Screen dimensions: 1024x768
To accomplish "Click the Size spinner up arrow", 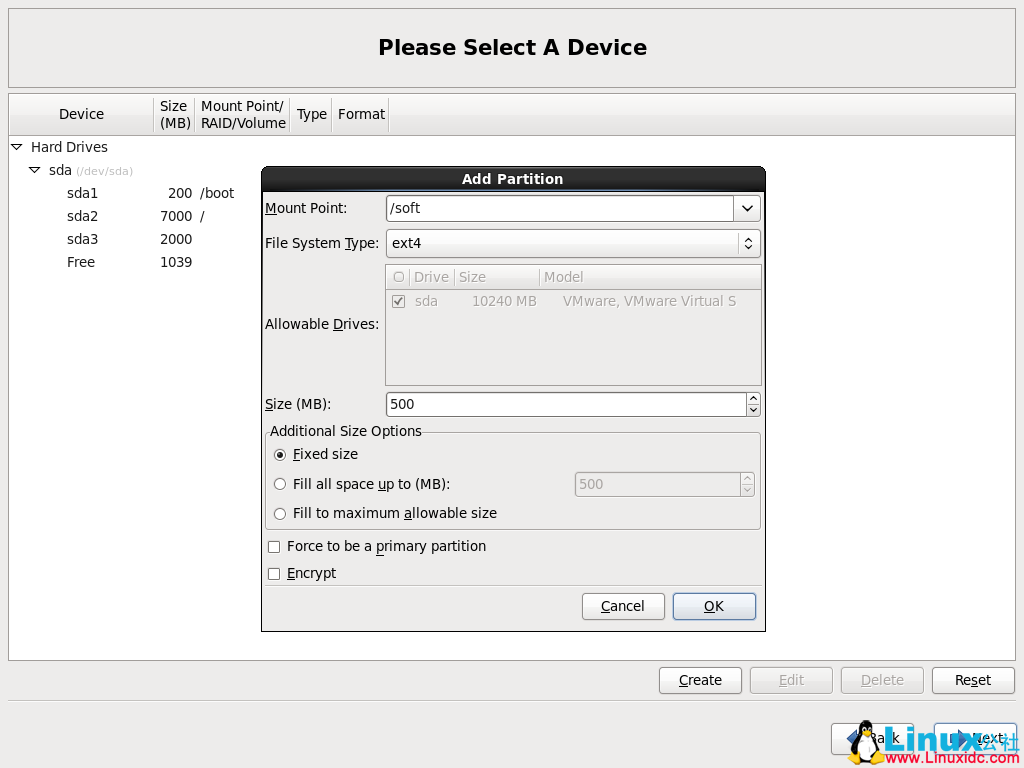I will 753,398.
